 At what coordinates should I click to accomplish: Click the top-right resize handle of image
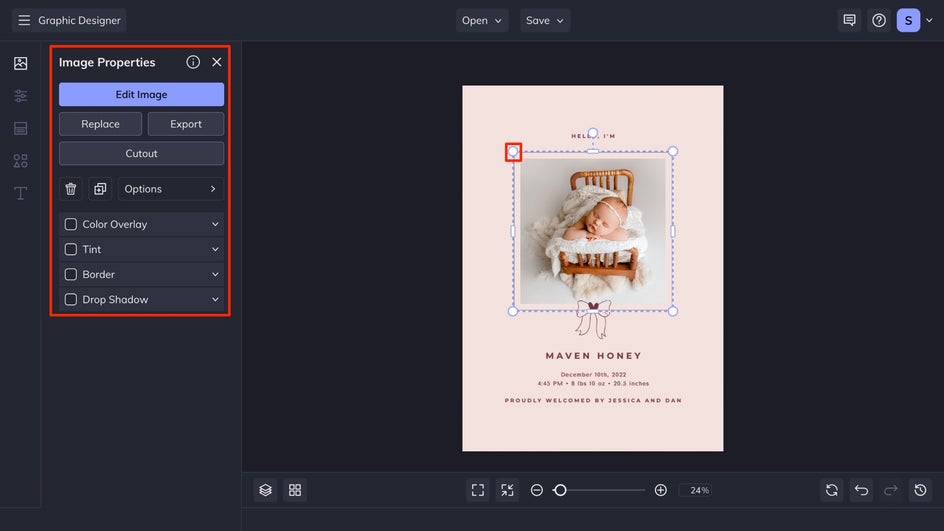coord(673,152)
